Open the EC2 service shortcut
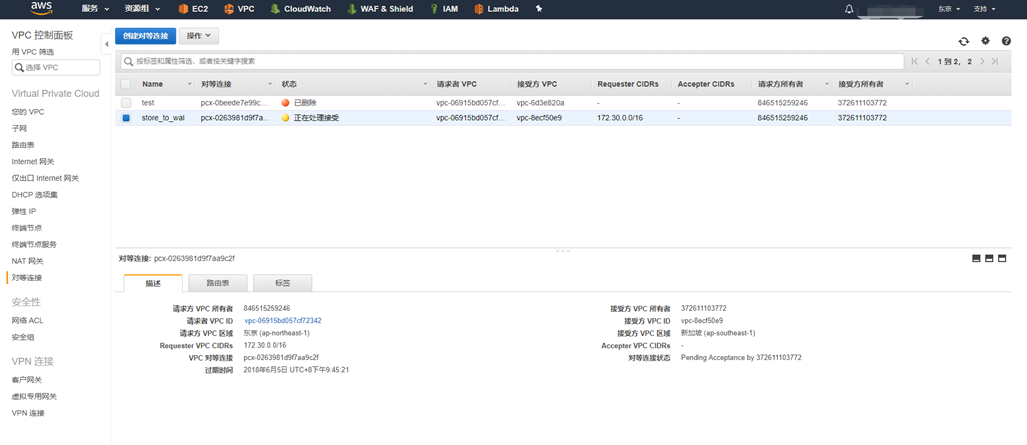 (x=193, y=9)
